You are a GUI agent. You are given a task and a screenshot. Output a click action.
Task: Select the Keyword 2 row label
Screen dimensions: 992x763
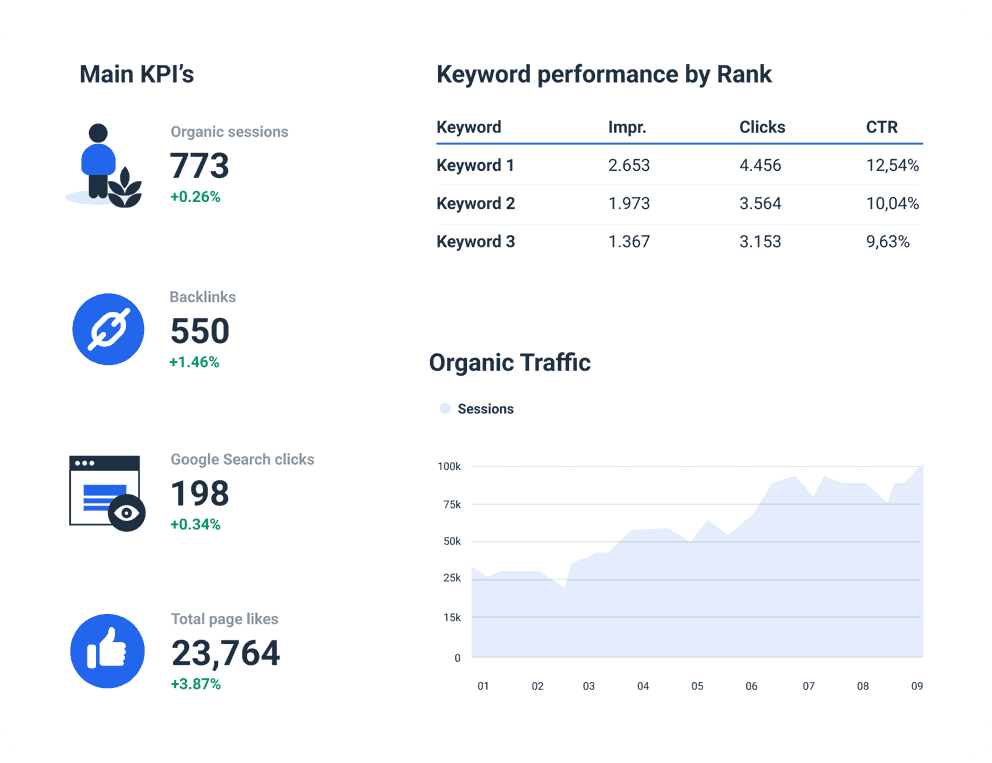tap(476, 203)
